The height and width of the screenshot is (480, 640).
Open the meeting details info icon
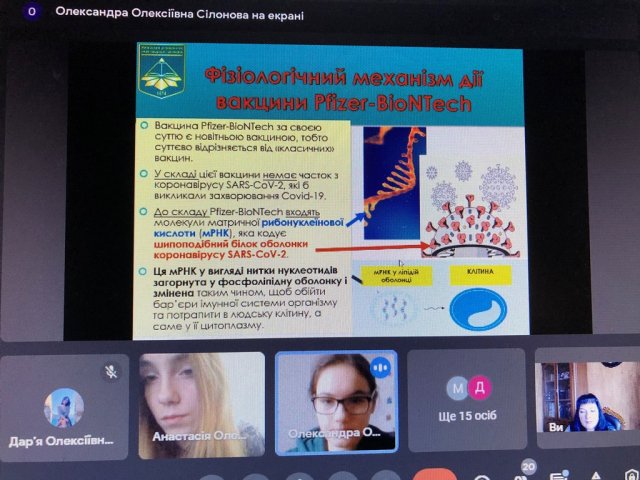click(x=482, y=477)
